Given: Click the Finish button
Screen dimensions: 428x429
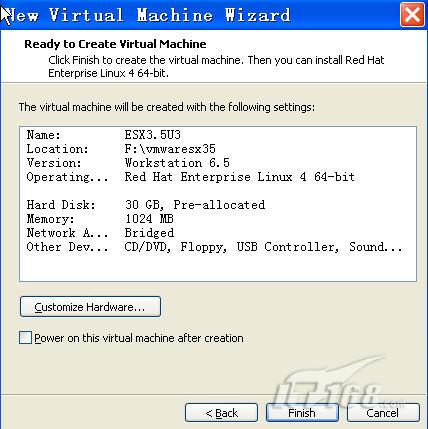Looking at the screenshot, I should click(302, 413).
